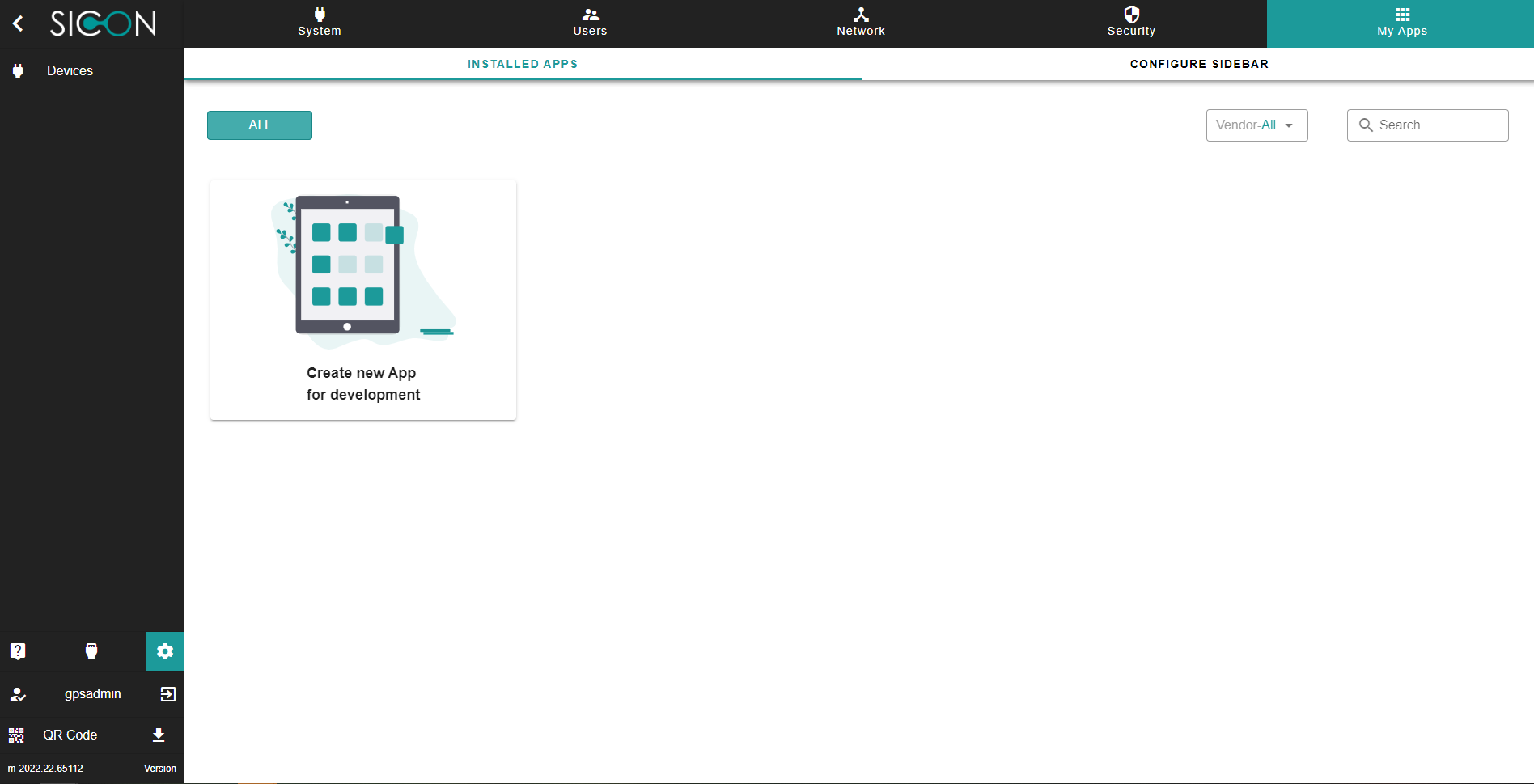Image resolution: width=1534 pixels, height=784 pixels.
Task: Open Devices in the sidebar
Action: coord(70,71)
